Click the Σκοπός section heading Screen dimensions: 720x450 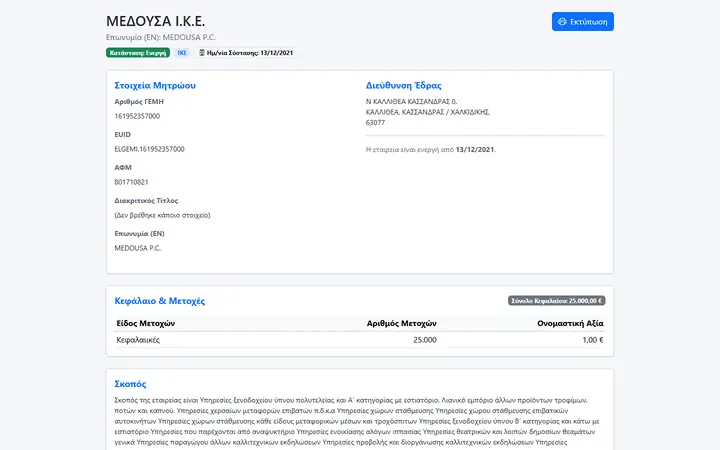click(x=130, y=384)
